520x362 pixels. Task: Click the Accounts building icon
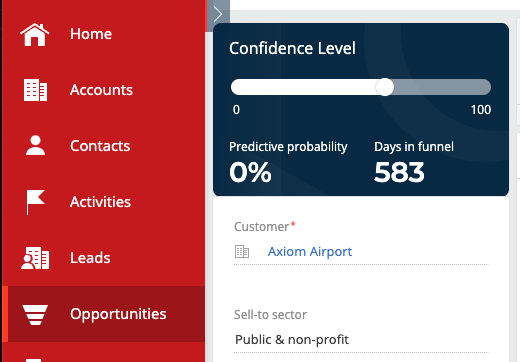[x=35, y=90]
